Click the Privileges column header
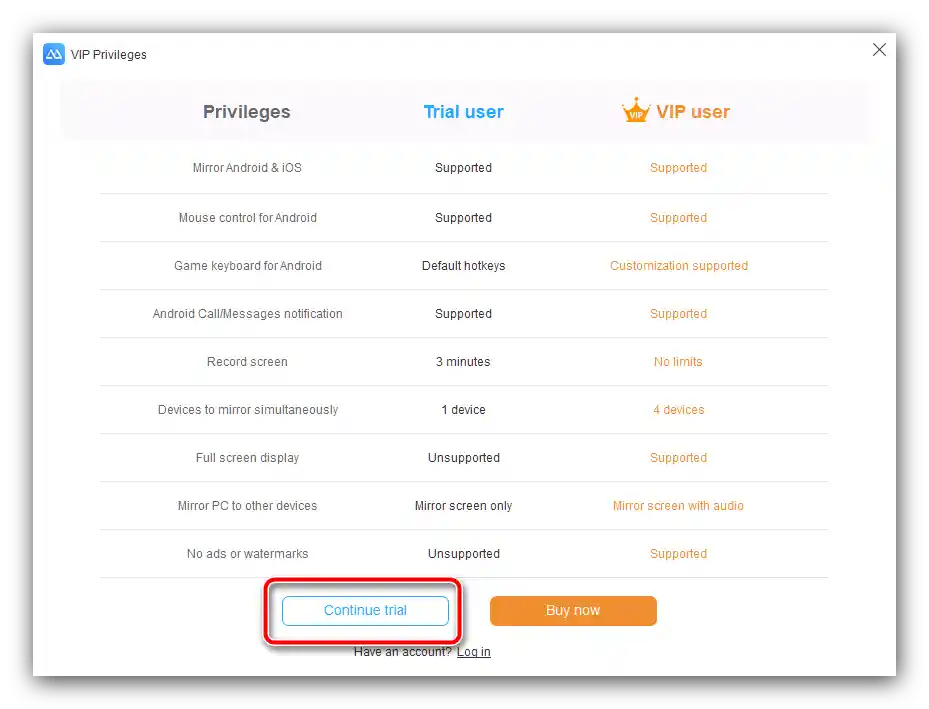This screenshot has width=929, height=709. [x=246, y=111]
